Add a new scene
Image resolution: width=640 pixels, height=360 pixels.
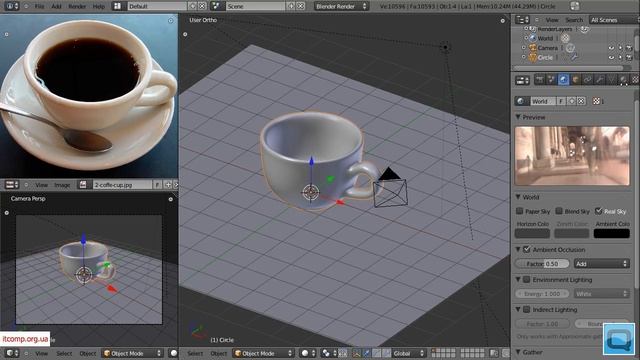(291, 6)
